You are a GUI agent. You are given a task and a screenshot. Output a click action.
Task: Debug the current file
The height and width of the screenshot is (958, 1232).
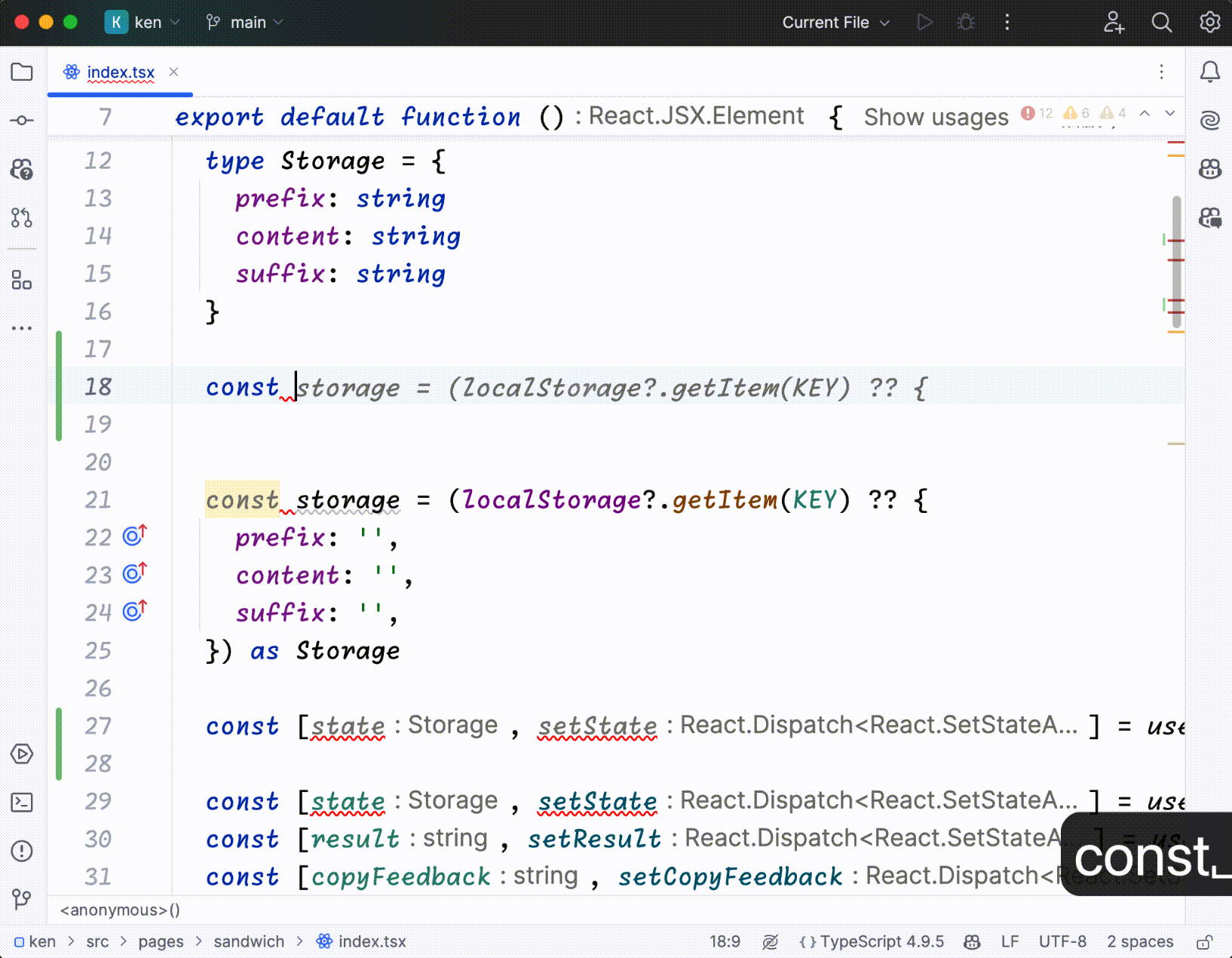click(x=966, y=23)
